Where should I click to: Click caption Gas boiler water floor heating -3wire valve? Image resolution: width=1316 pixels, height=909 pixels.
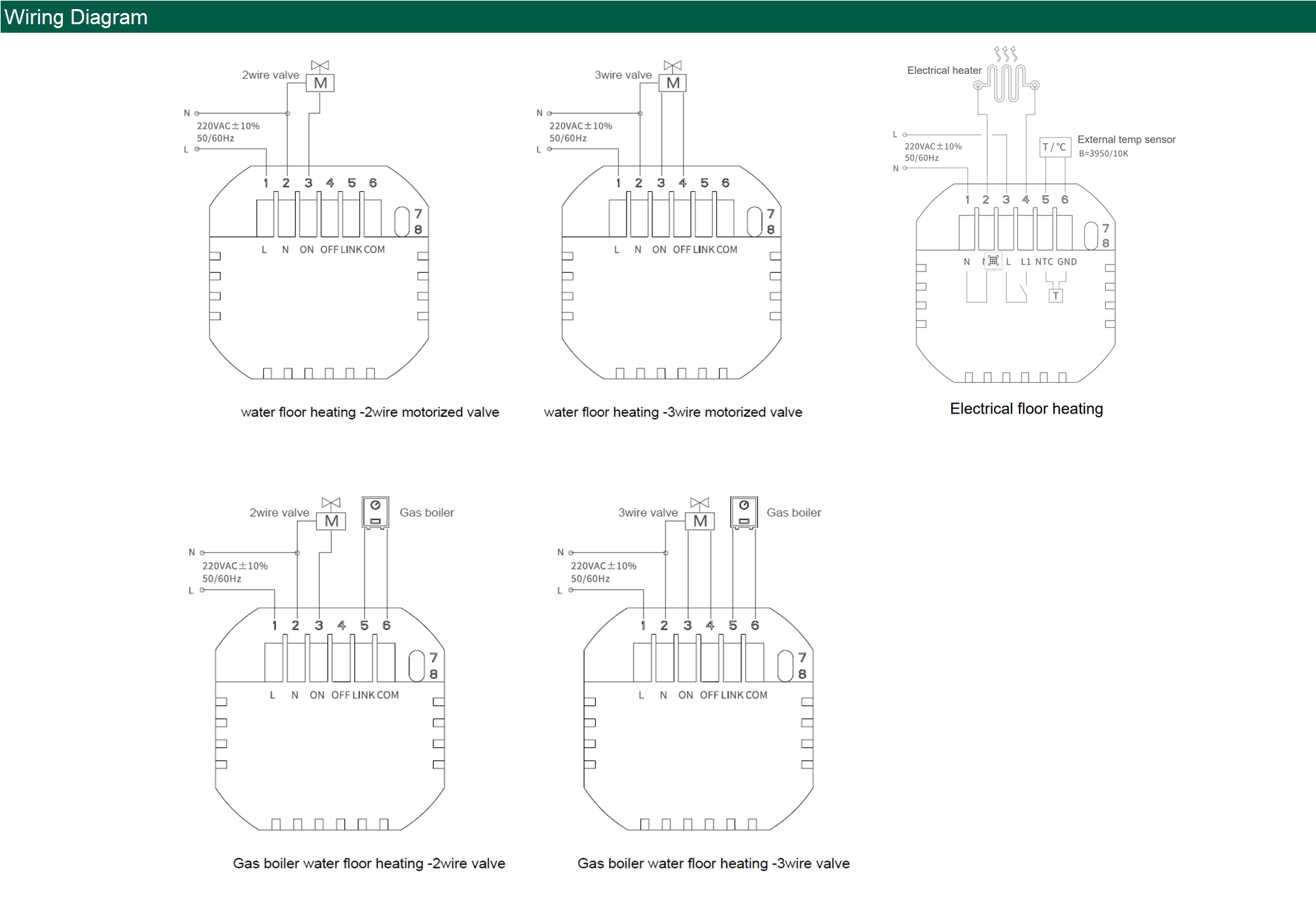point(713,863)
